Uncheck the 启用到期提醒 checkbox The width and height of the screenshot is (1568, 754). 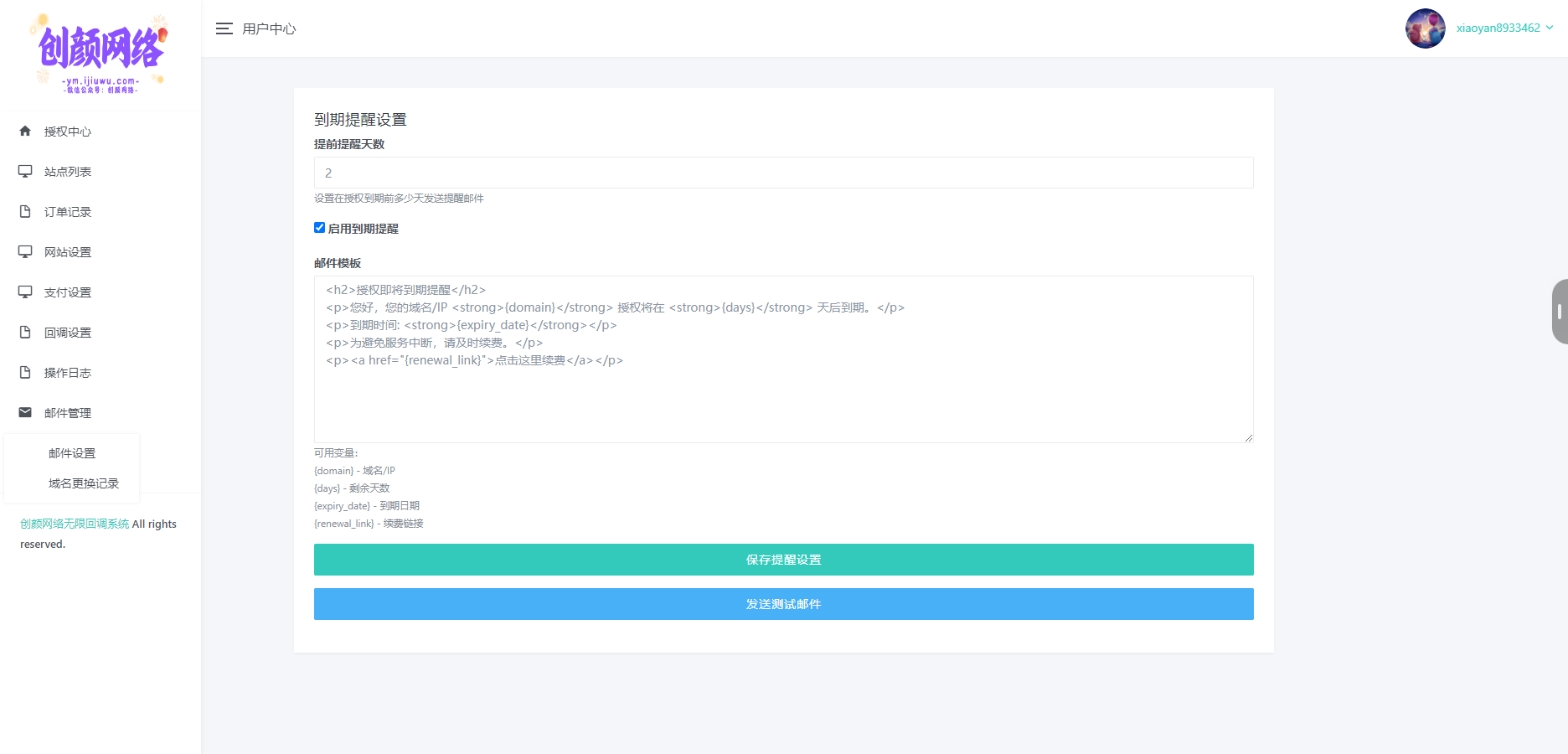click(319, 228)
